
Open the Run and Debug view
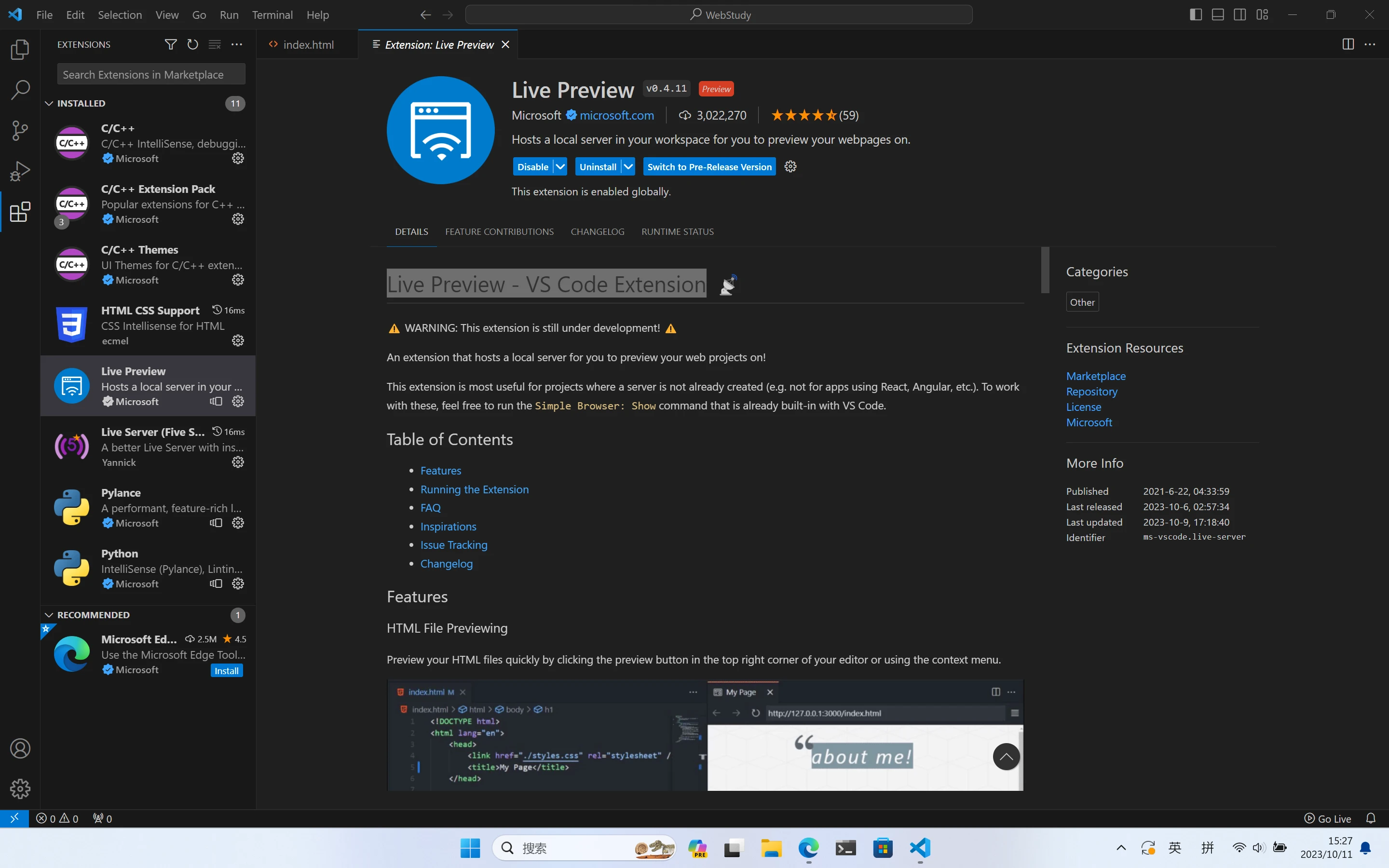tap(20, 171)
